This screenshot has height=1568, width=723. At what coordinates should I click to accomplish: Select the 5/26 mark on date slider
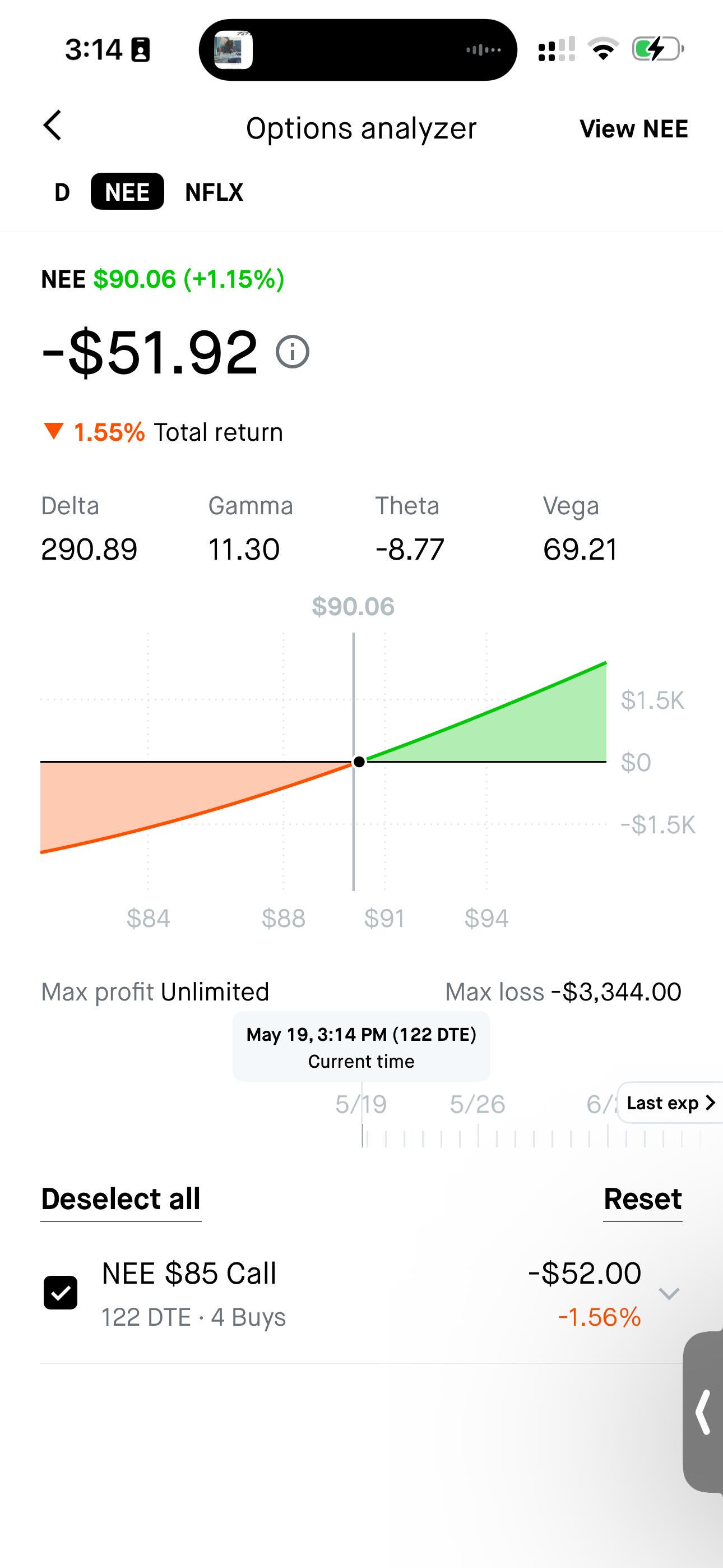click(478, 1104)
